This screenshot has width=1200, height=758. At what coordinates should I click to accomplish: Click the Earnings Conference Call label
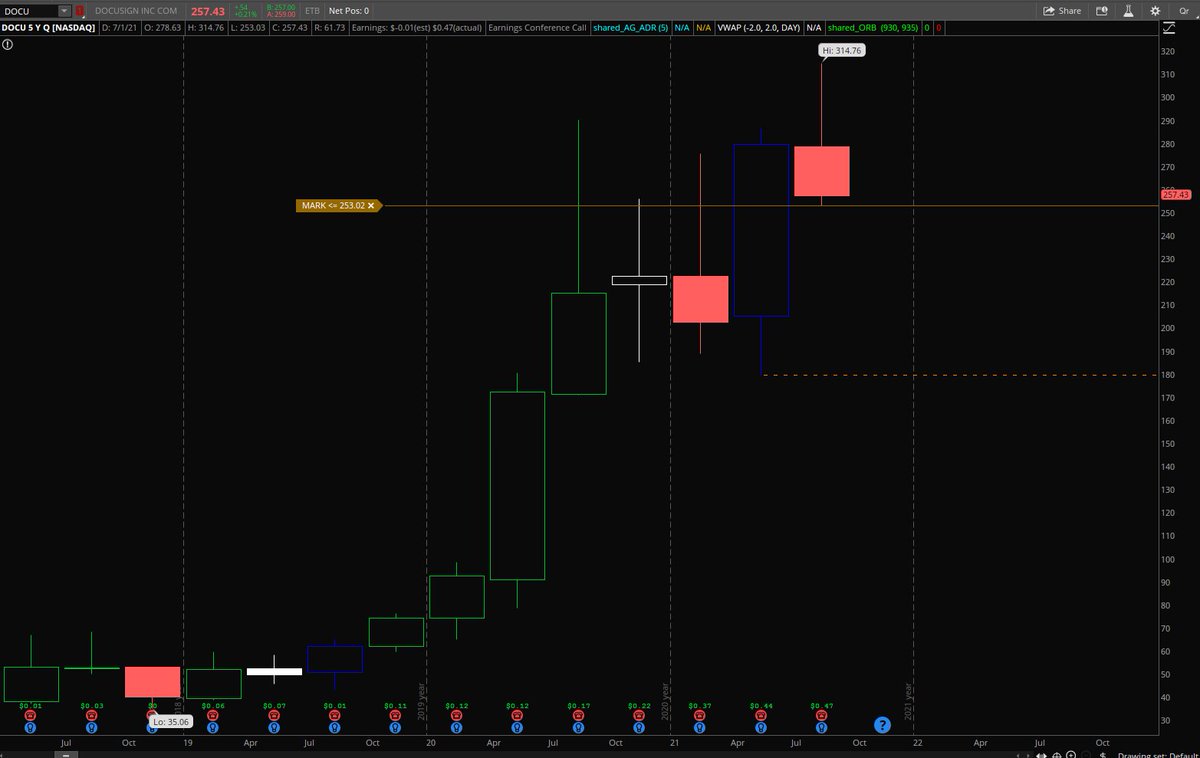(x=537, y=28)
